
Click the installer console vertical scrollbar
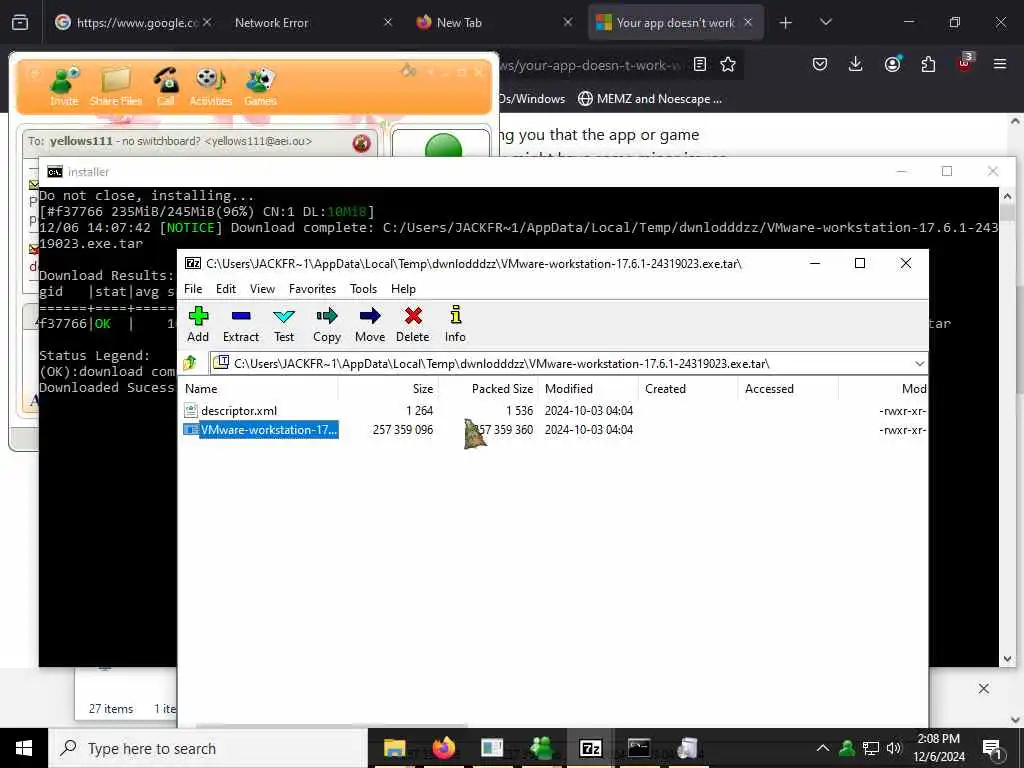pos(1006,426)
